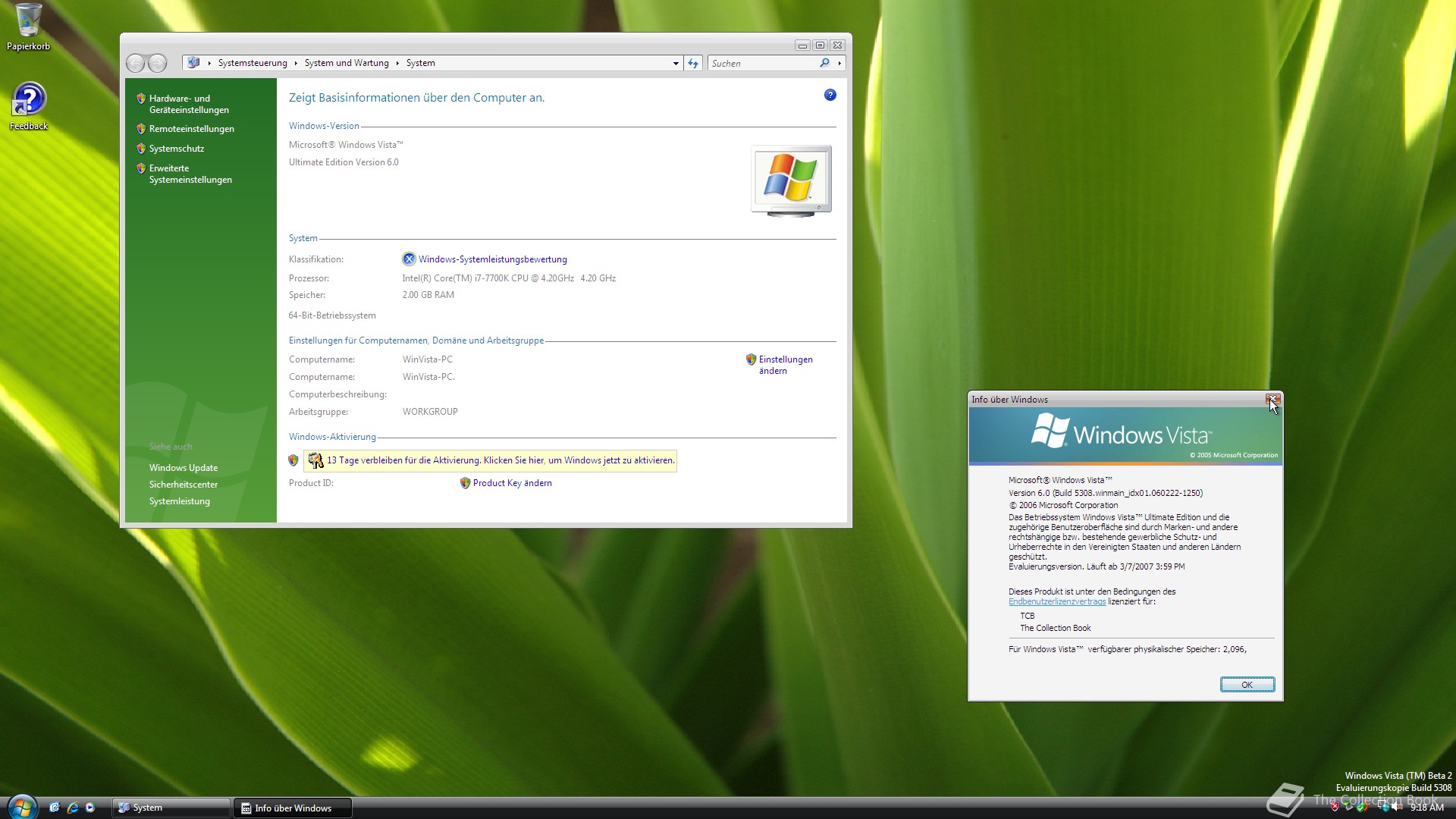Click shield icon beside Systemschutz
The image size is (1456, 819).
click(141, 149)
